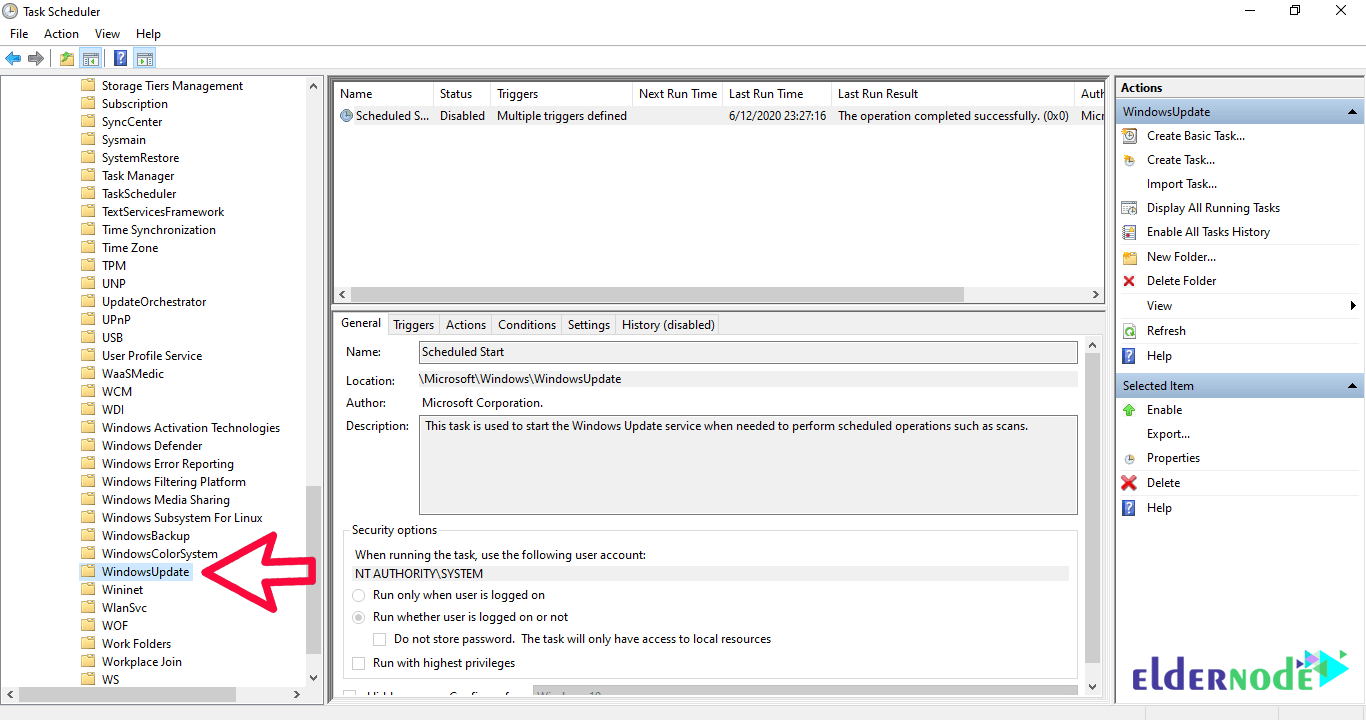Click red Delete icon under Selected Item
Screen dimensions: 1366x720
click(1129, 483)
